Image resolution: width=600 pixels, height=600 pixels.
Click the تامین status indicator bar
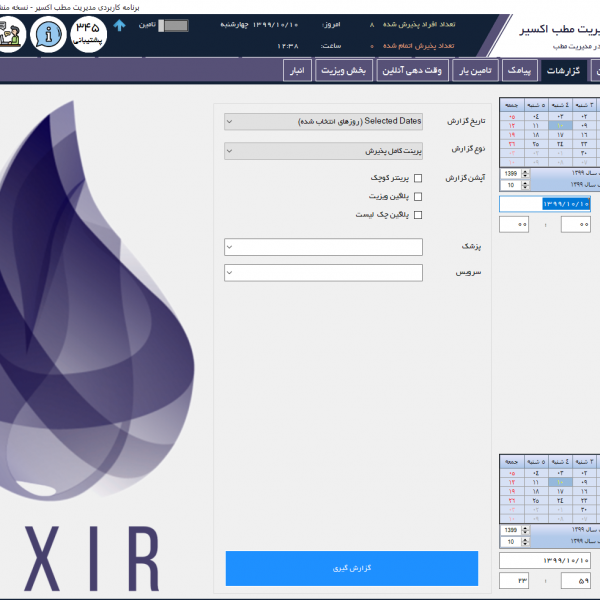[x=175, y=24]
